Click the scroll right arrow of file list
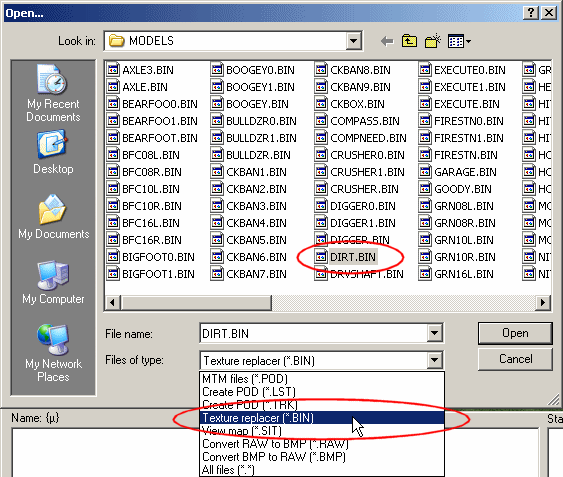The image size is (563, 477). pos(543,302)
